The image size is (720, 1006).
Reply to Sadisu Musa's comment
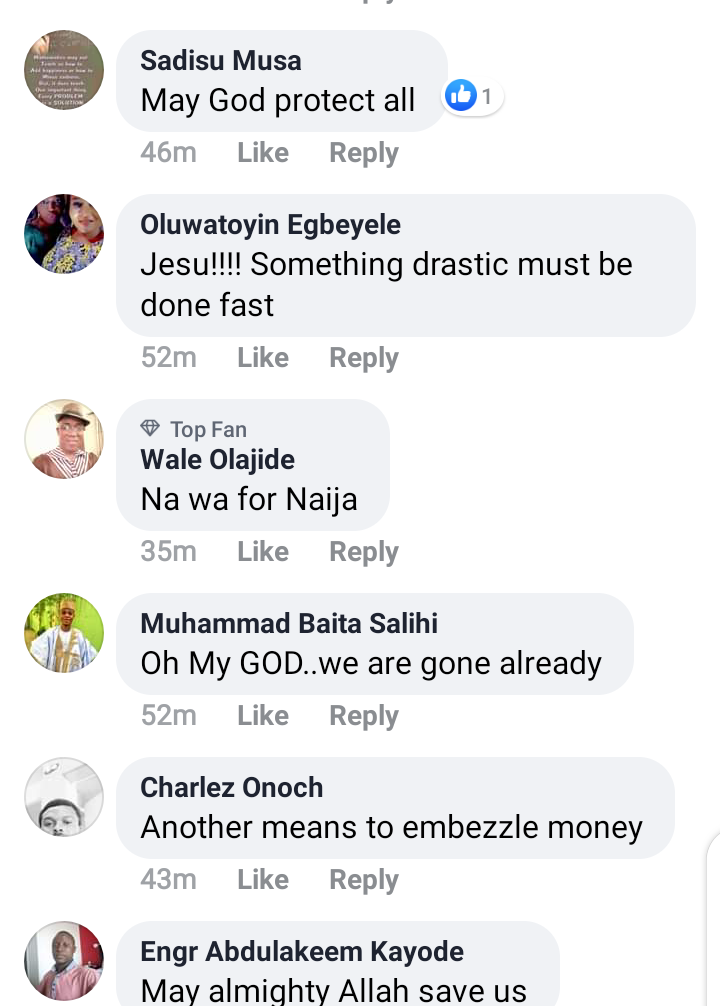(364, 153)
